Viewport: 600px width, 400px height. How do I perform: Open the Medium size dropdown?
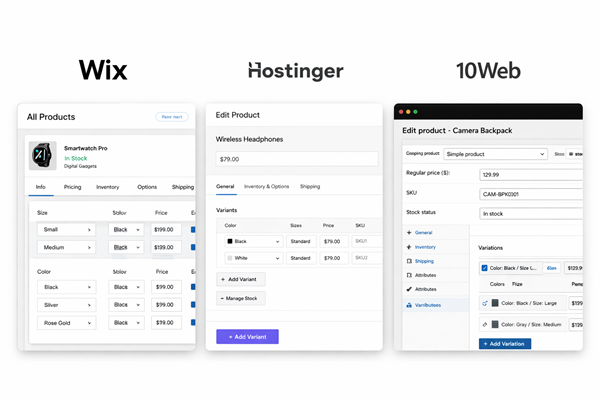tap(66, 247)
